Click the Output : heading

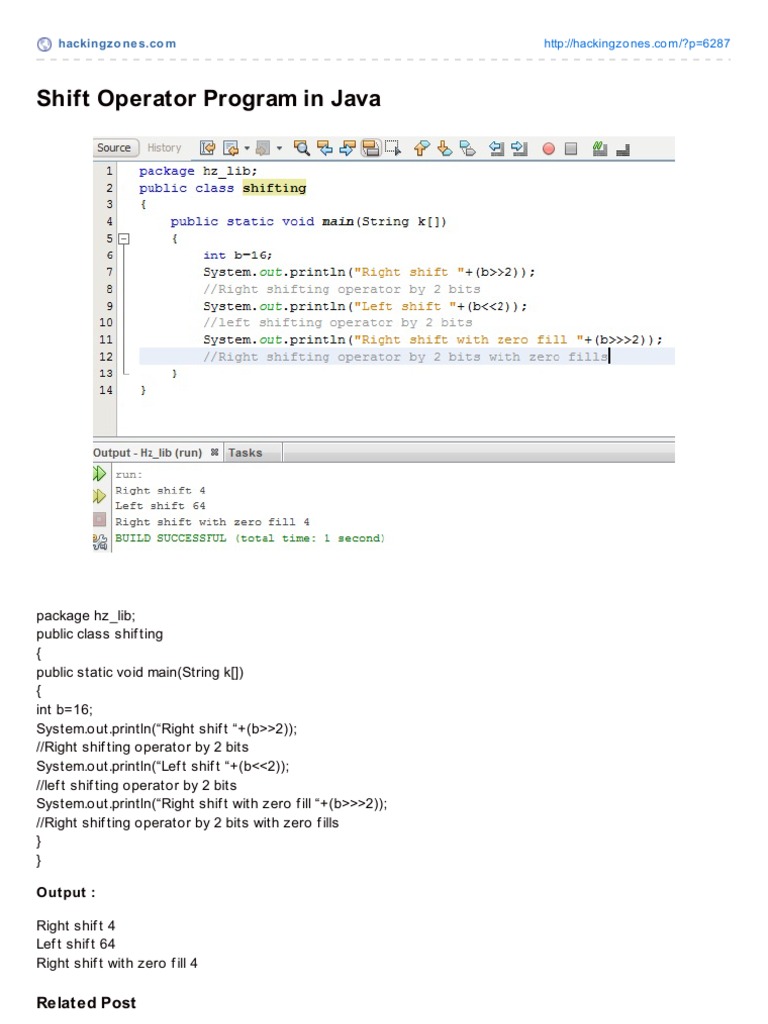click(x=66, y=893)
